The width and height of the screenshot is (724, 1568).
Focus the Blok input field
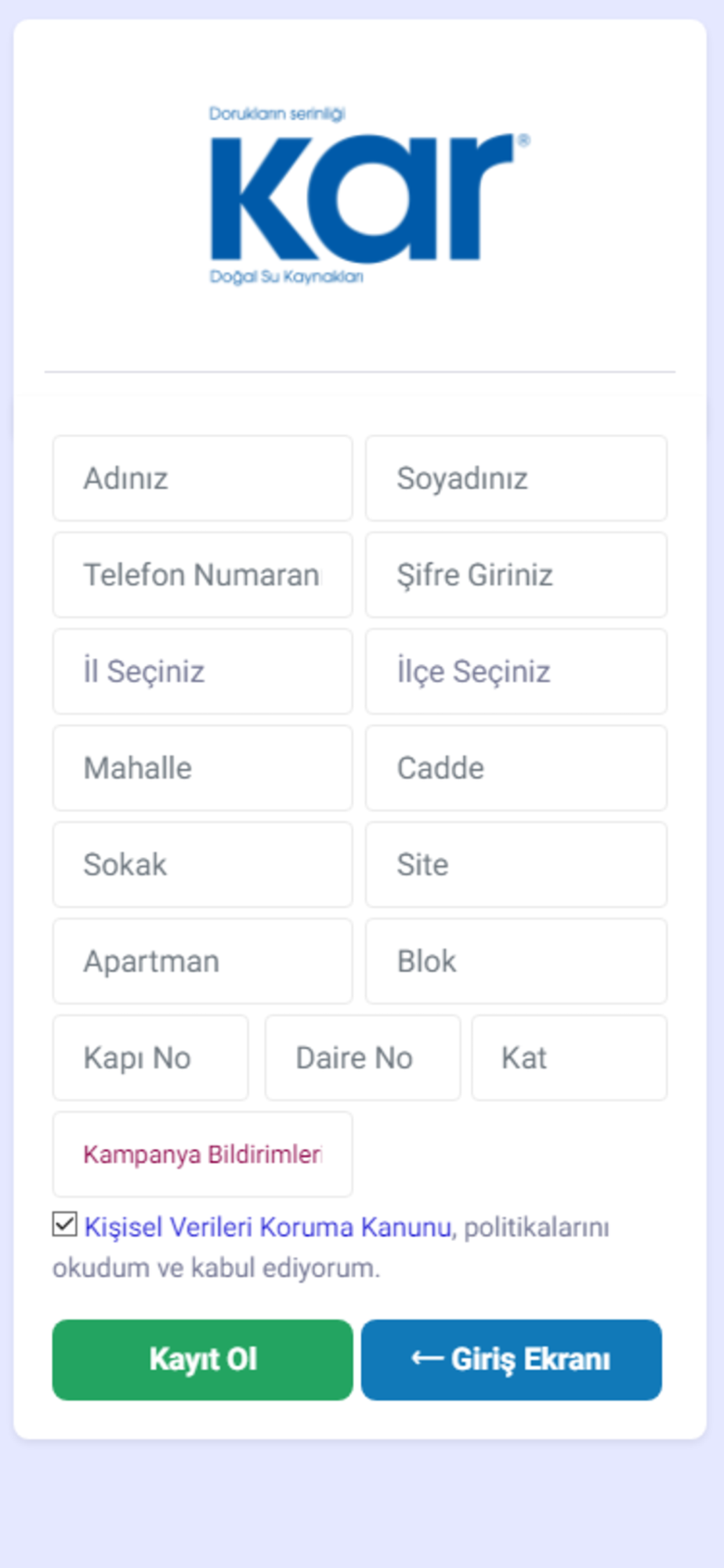tap(516, 962)
